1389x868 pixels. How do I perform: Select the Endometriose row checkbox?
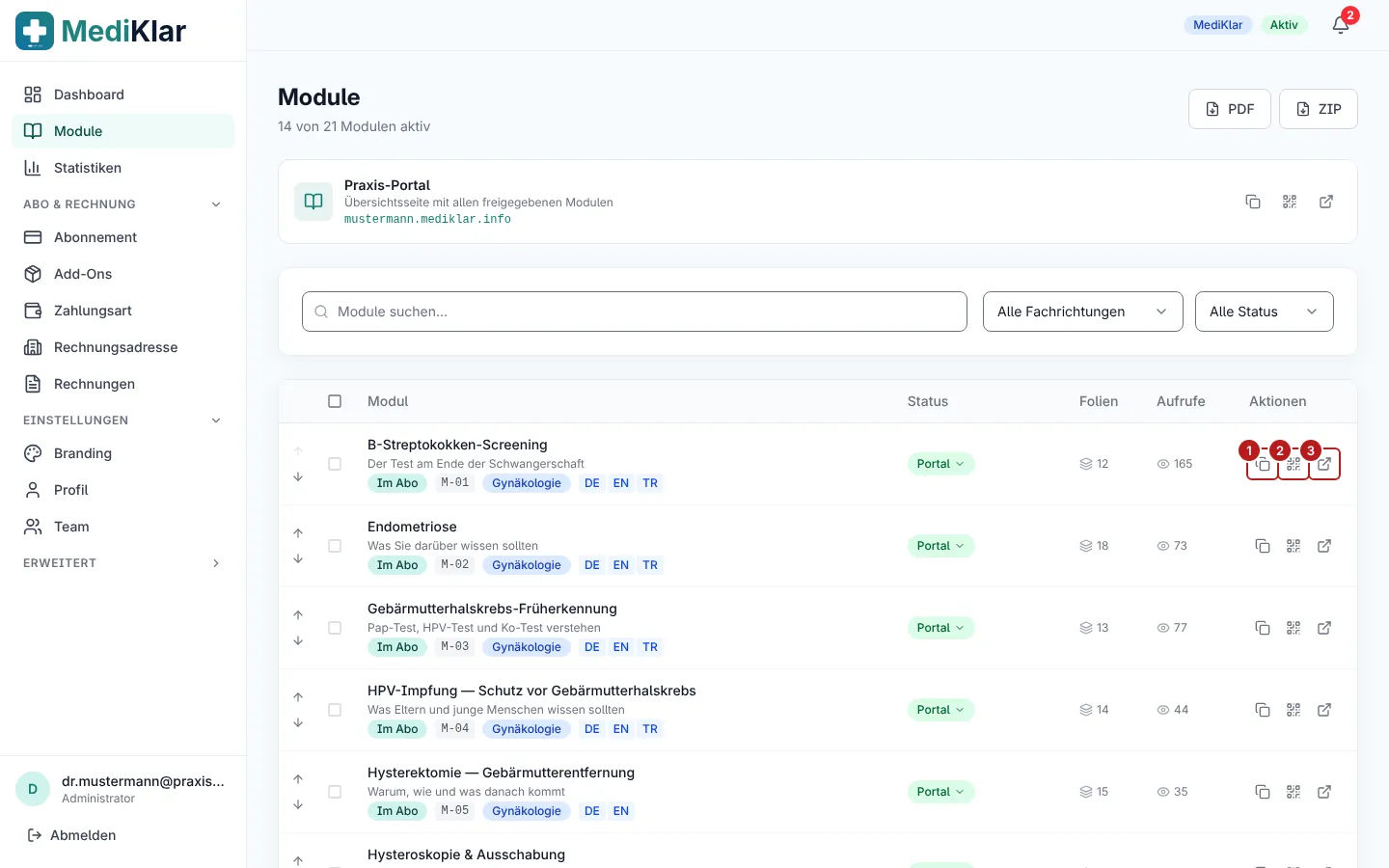pos(335,546)
